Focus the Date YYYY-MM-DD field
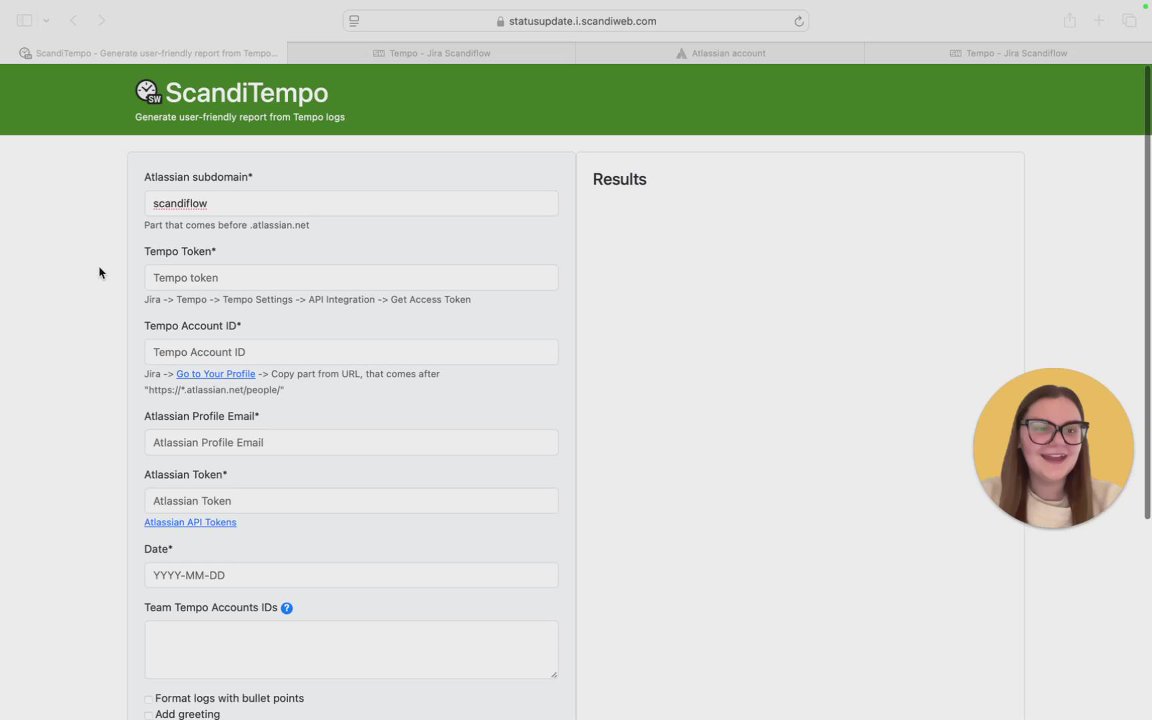The height and width of the screenshot is (720, 1152). (x=351, y=575)
